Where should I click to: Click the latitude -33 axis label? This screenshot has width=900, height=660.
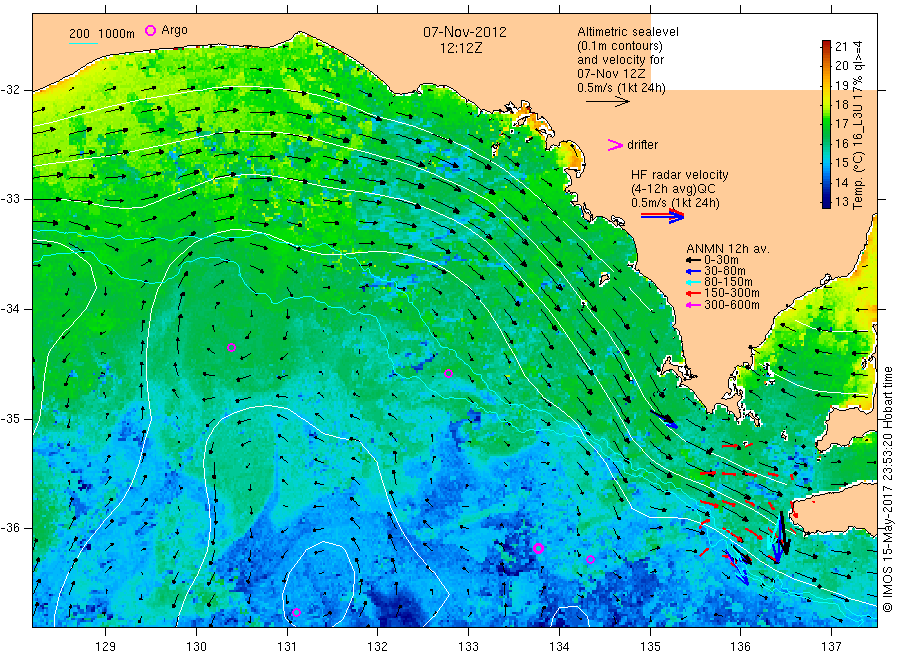(x=10, y=199)
